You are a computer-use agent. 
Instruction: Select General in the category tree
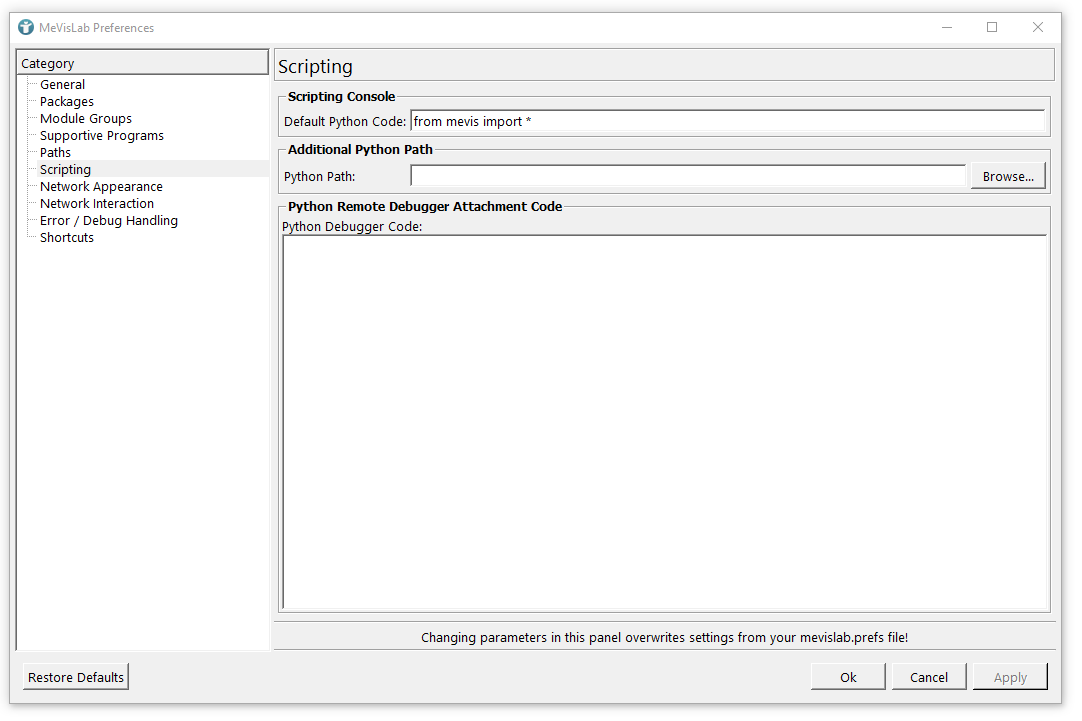(x=62, y=85)
